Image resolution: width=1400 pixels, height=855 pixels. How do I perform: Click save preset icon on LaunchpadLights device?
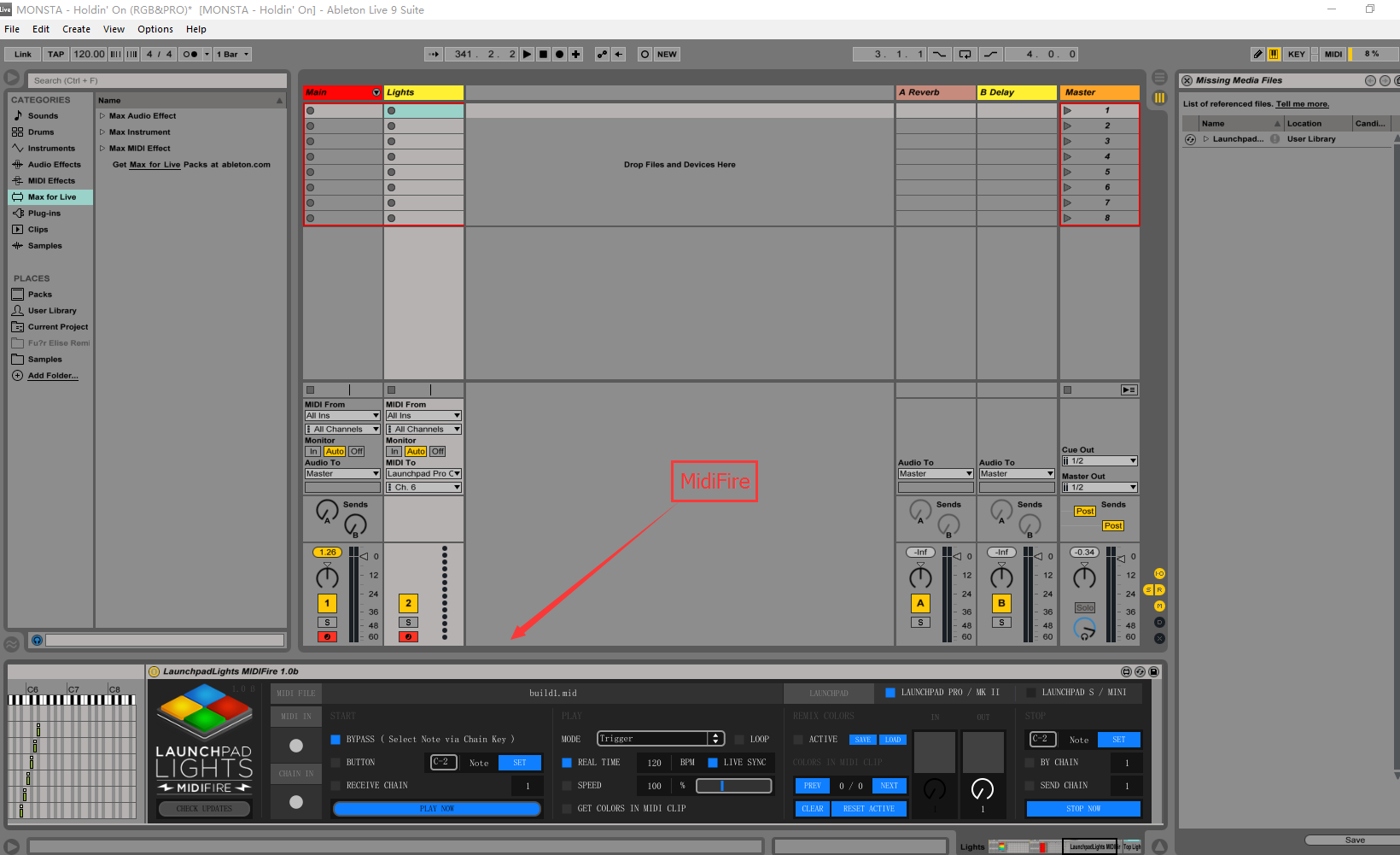[1153, 672]
